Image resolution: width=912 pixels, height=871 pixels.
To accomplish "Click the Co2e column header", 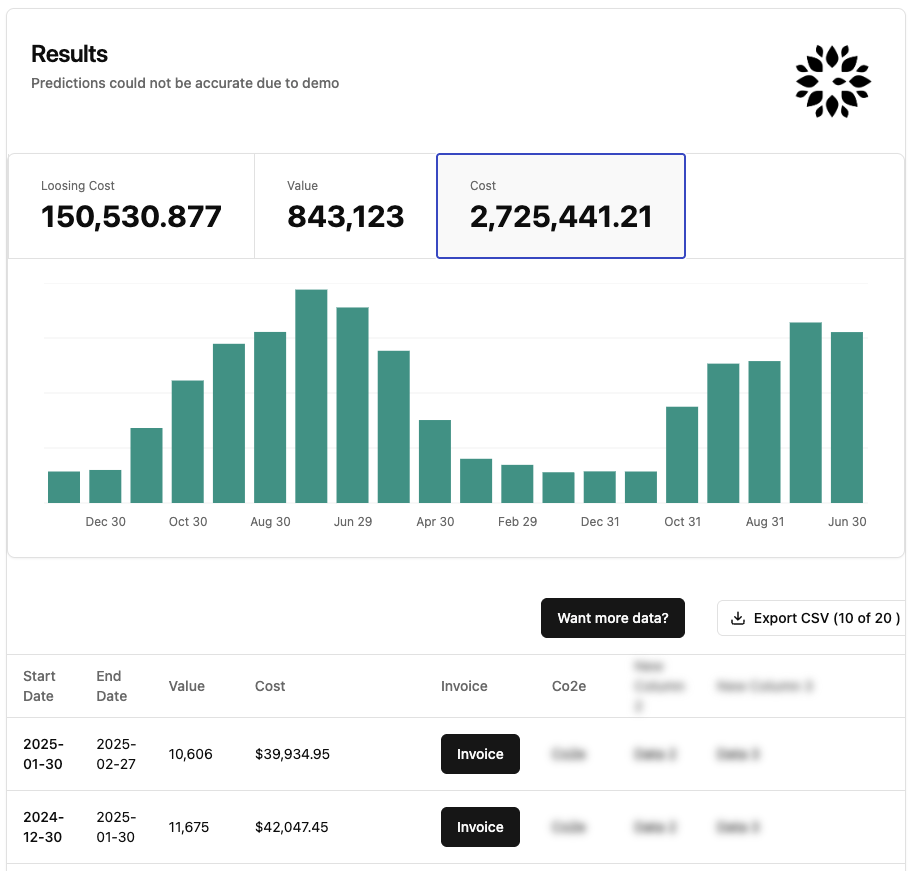I will click(569, 686).
